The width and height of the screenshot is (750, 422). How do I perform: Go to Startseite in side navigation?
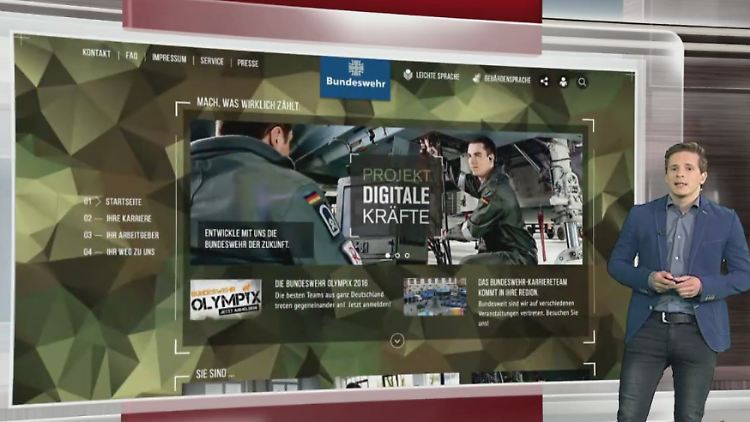(x=124, y=201)
